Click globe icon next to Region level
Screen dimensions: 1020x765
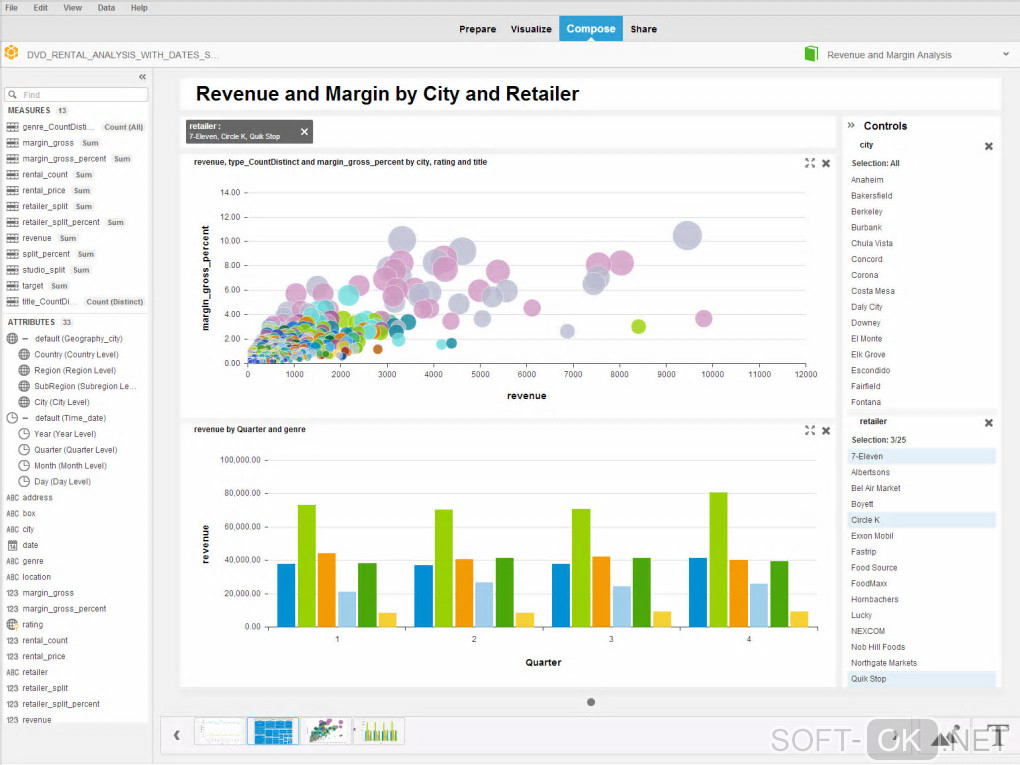pyautogui.click(x=24, y=370)
